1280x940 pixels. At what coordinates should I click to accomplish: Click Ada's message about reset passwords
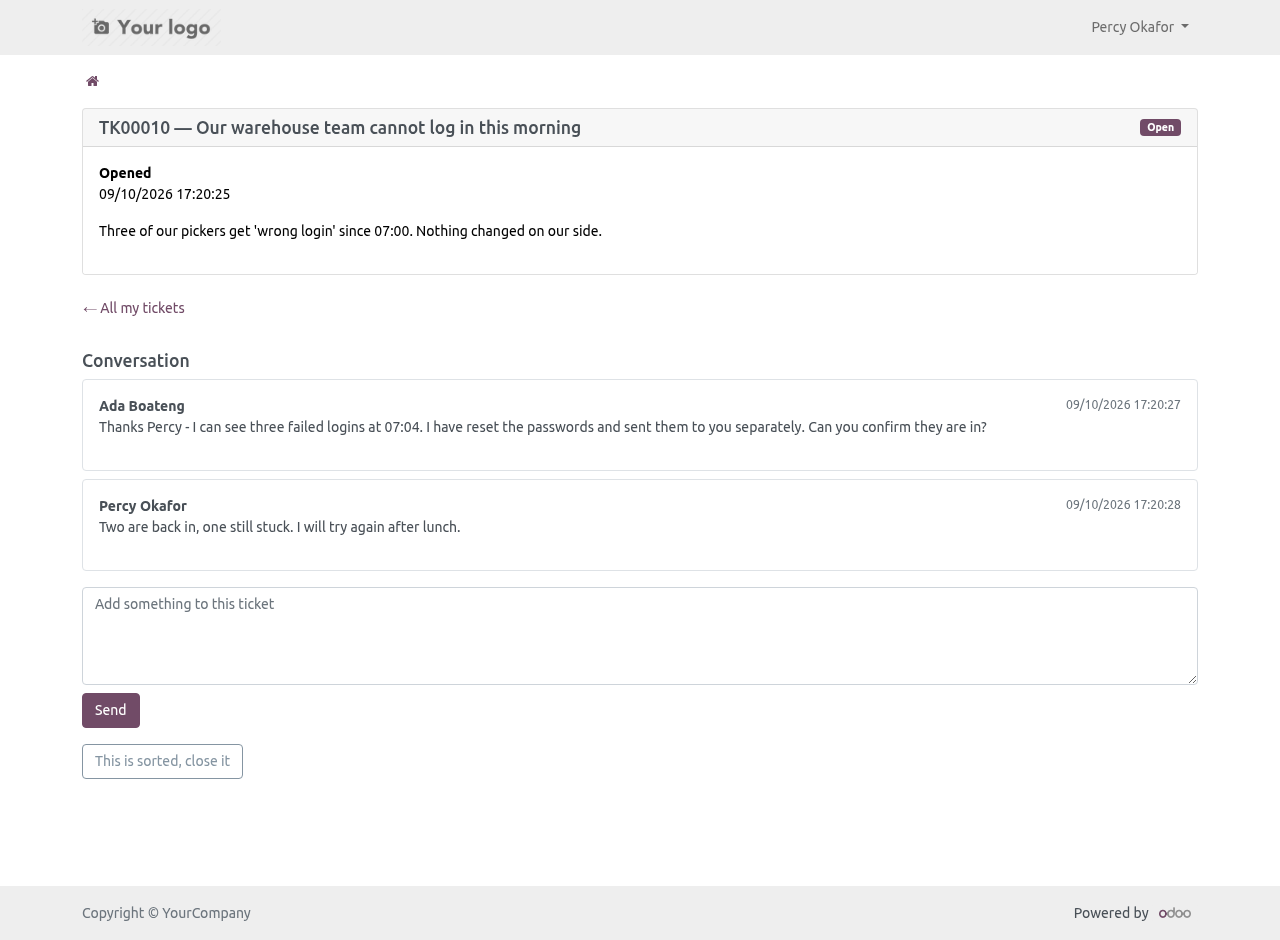tap(543, 427)
